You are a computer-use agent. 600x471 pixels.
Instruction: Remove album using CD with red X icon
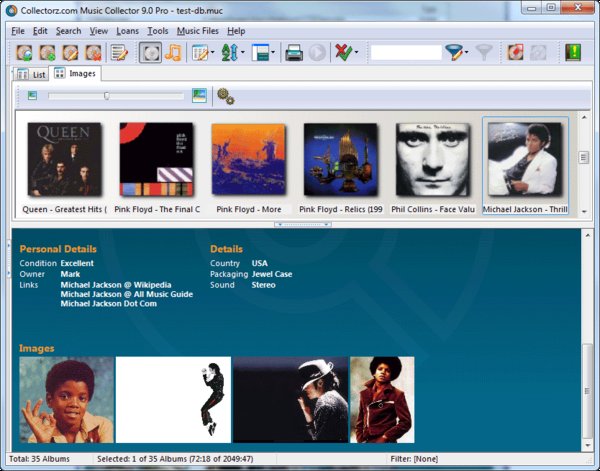pos(93,53)
